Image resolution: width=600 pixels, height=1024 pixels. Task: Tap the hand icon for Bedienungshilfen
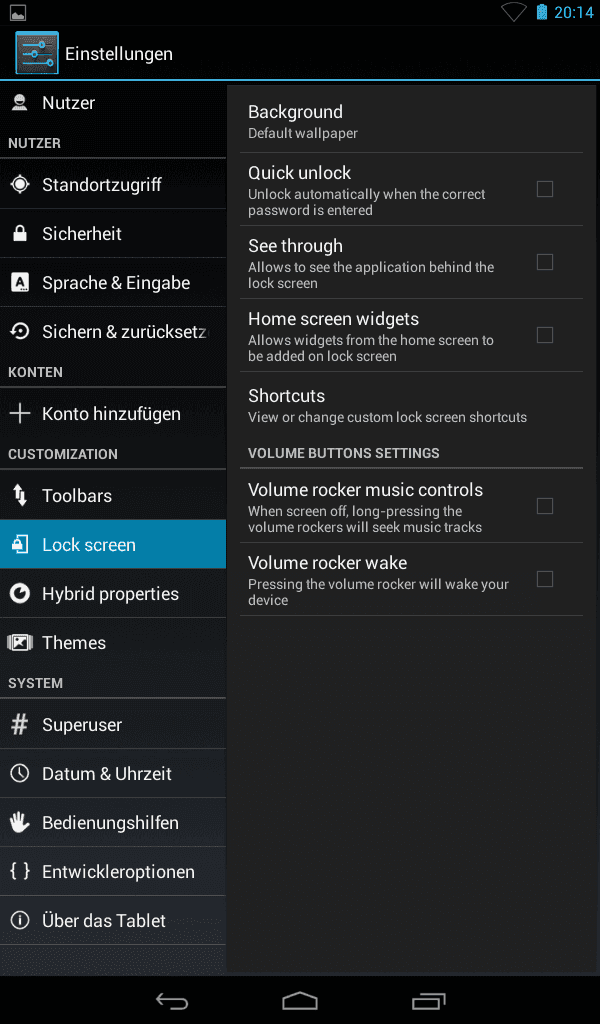20,822
